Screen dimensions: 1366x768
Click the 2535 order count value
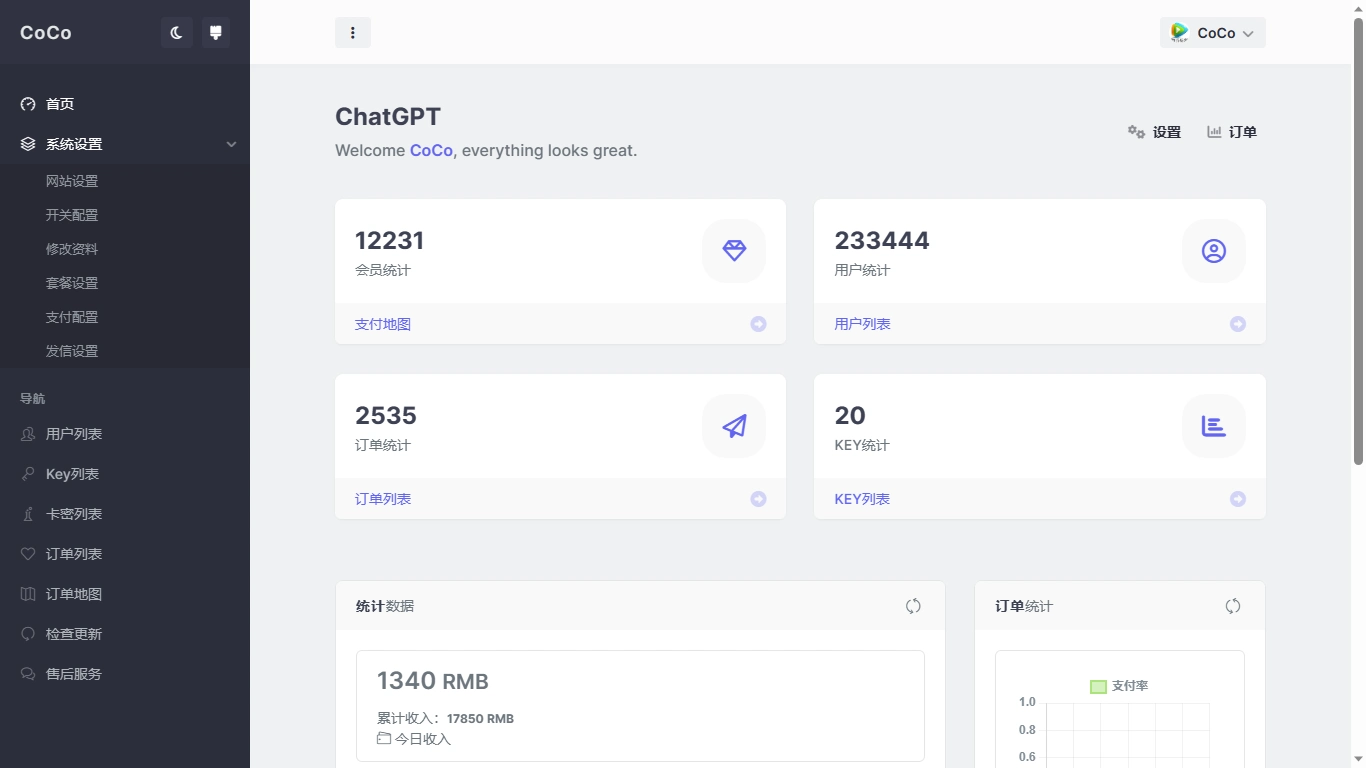(386, 416)
